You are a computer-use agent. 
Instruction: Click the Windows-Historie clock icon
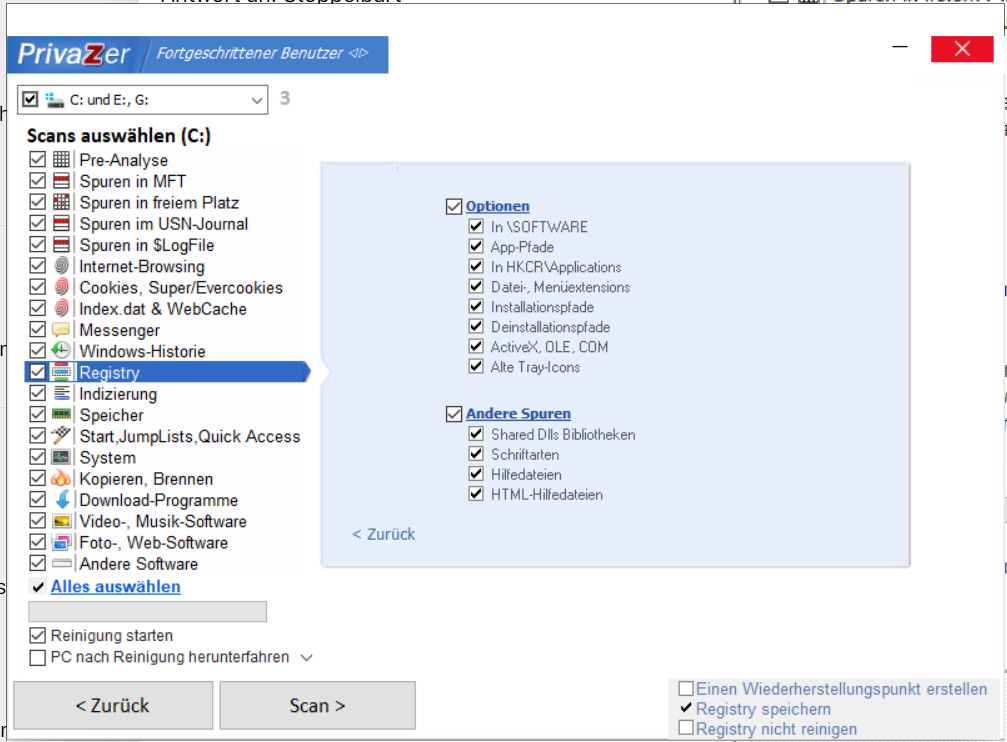(x=62, y=351)
